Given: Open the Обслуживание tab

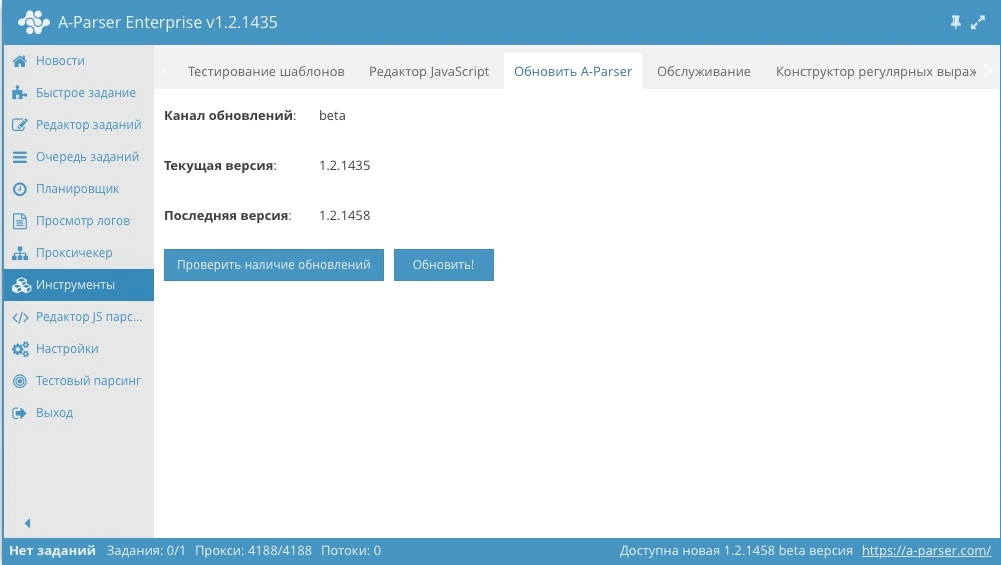Looking at the screenshot, I should (x=703, y=72).
